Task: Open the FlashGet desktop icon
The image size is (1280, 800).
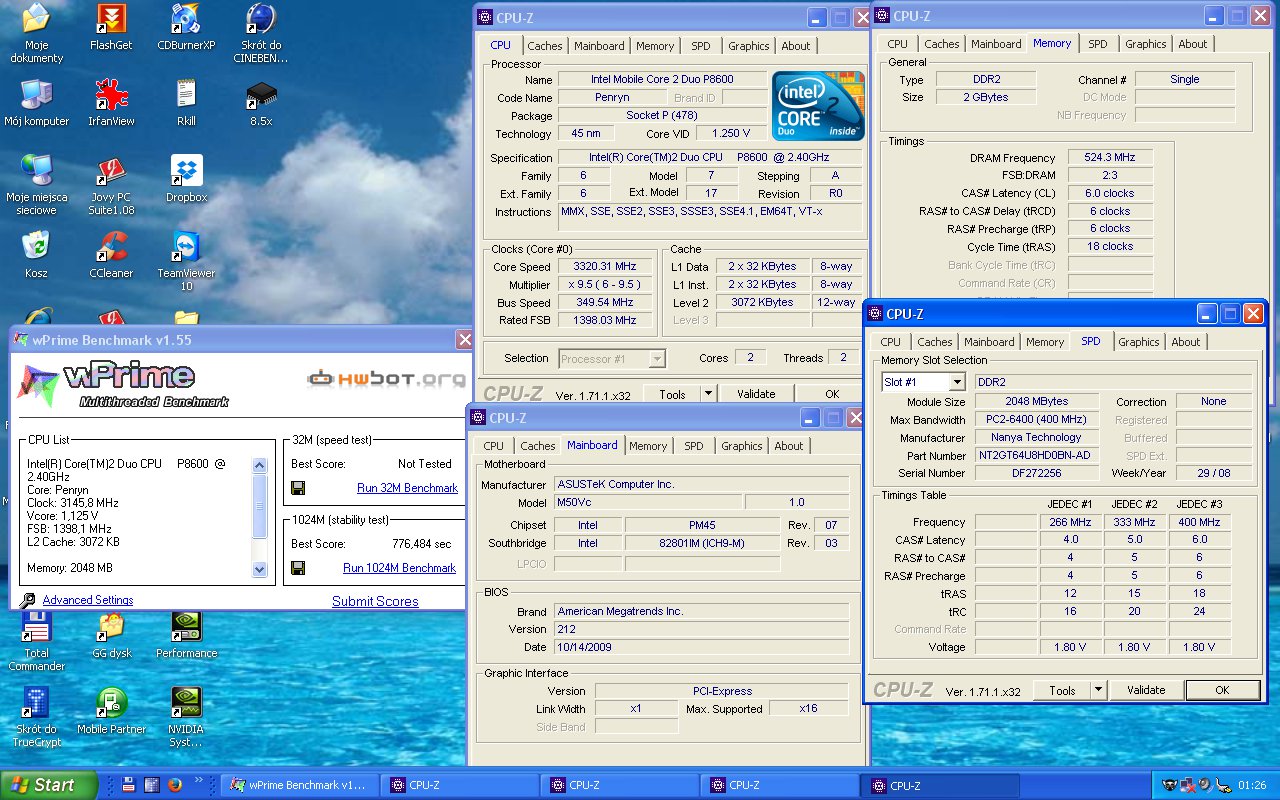Action: click(111, 19)
